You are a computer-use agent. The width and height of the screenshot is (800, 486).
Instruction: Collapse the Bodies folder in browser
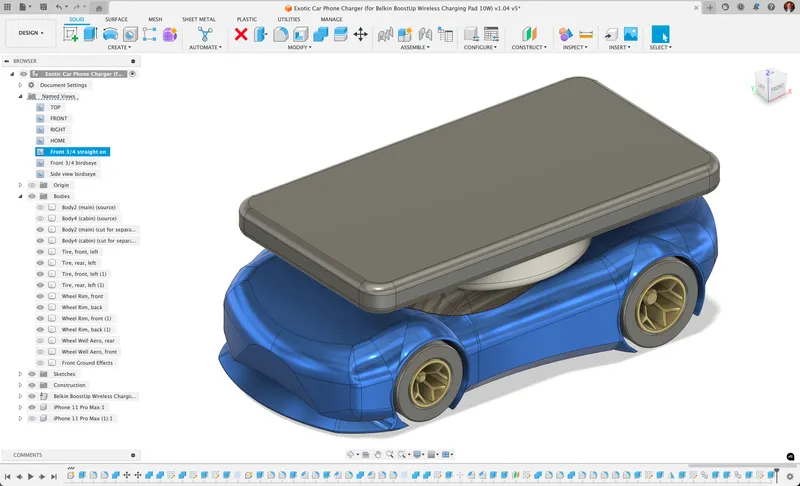[21, 196]
